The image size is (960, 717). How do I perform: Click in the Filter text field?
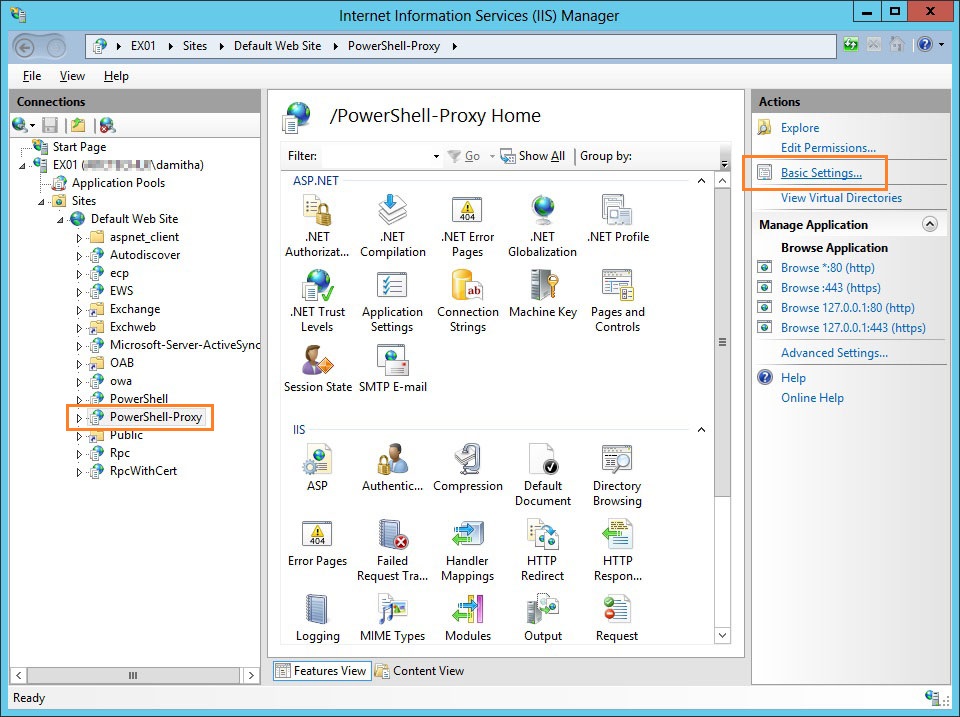tap(376, 156)
